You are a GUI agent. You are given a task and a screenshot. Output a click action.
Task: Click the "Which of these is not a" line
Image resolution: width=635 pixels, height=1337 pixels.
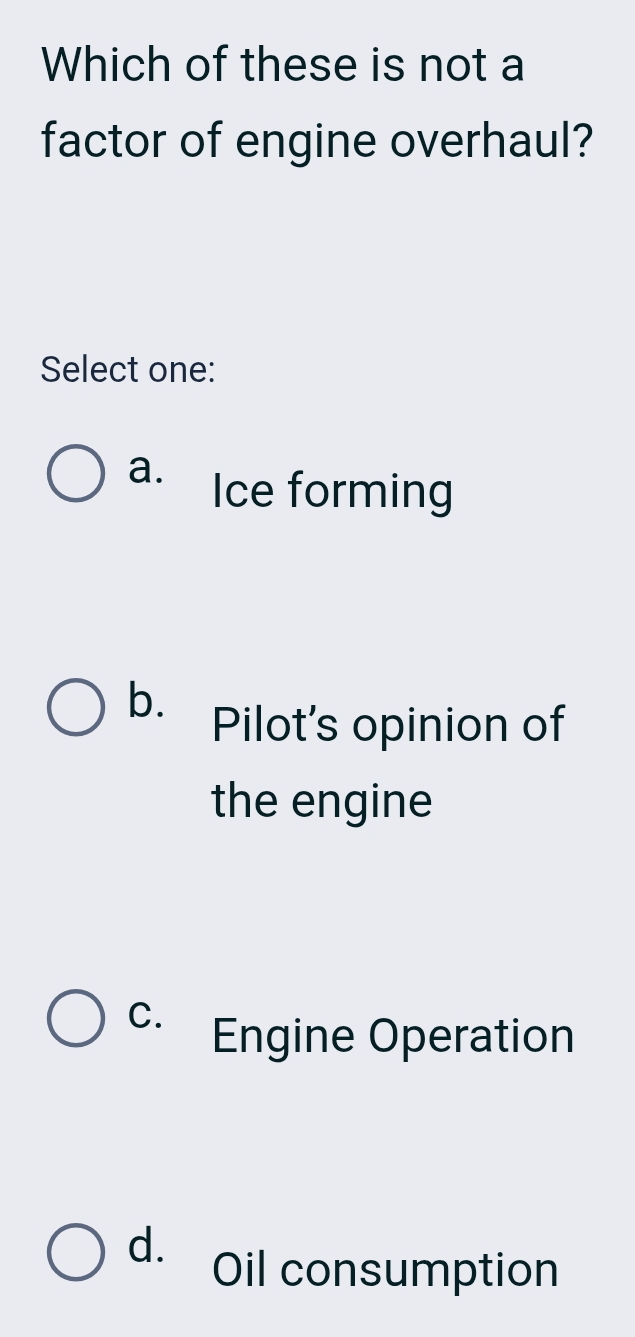[283, 66]
